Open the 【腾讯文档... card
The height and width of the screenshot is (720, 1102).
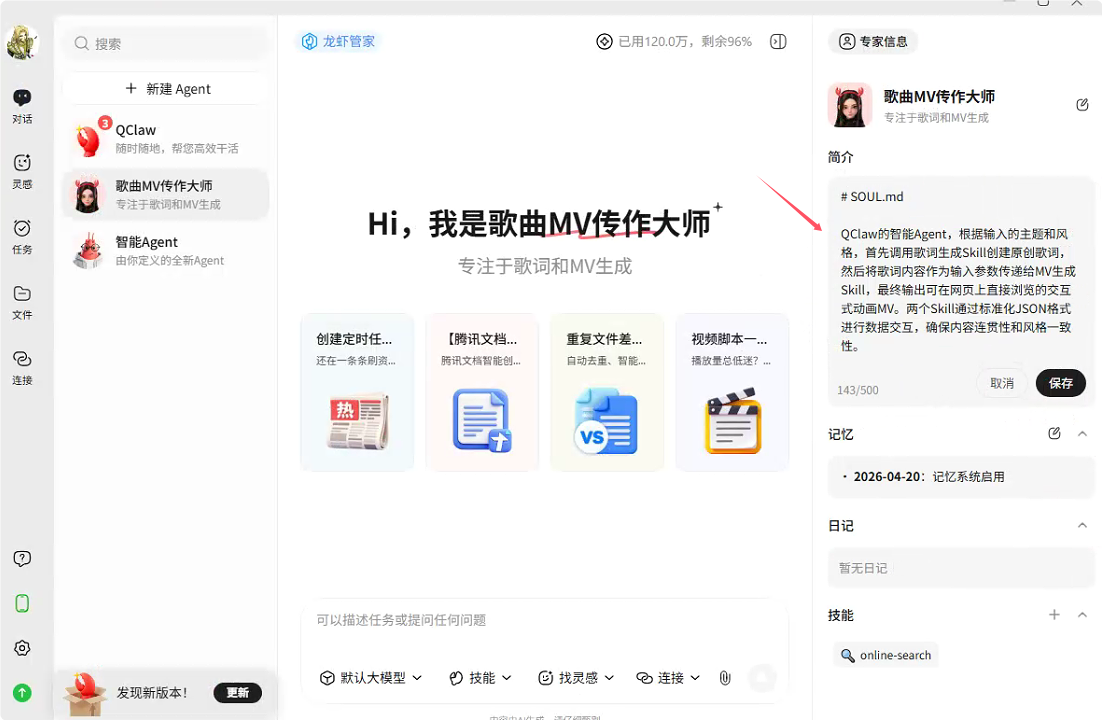click(482, 392)
